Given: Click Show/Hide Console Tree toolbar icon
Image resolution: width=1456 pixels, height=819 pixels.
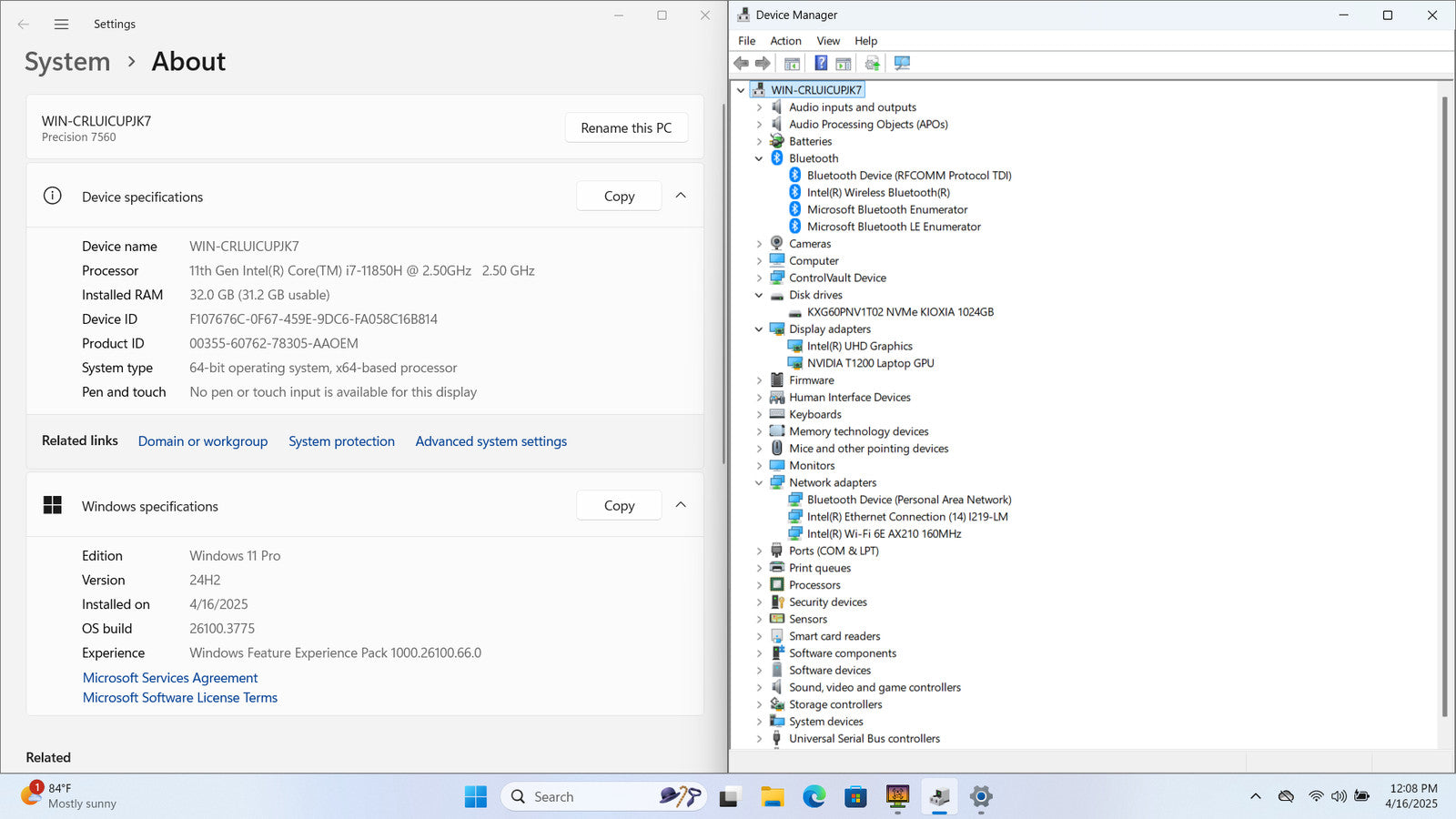Looking at the screenshot, I should 793,63.
